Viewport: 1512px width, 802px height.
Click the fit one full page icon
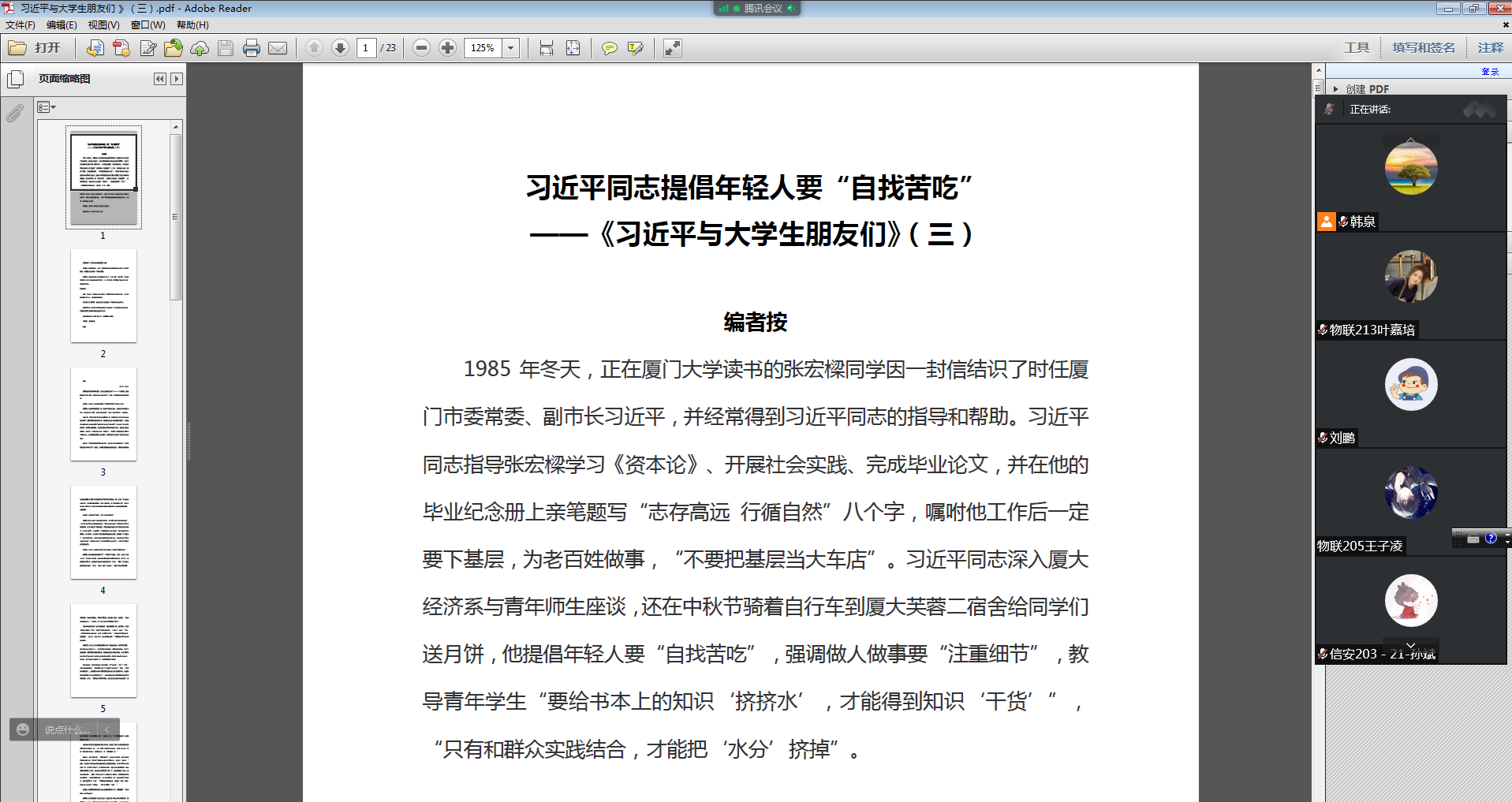pyautogui.click(x=573, y=48)
